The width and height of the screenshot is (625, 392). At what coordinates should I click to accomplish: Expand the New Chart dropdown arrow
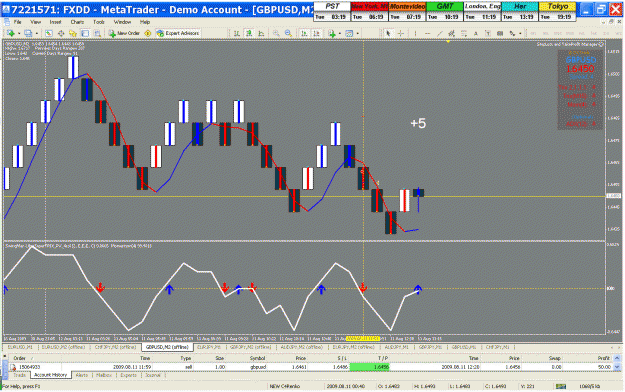point(19,33)
